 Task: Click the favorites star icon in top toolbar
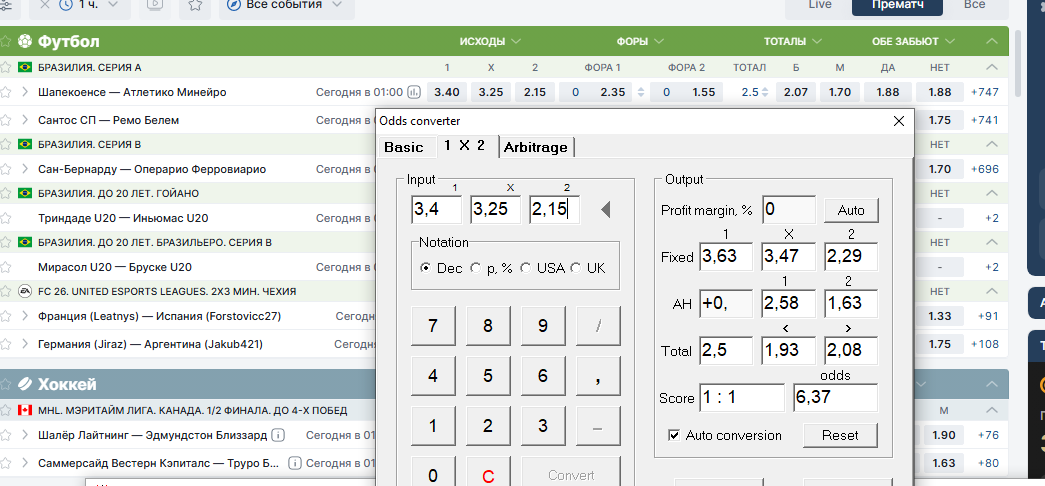pyautogui.click(x=194, y=5)
